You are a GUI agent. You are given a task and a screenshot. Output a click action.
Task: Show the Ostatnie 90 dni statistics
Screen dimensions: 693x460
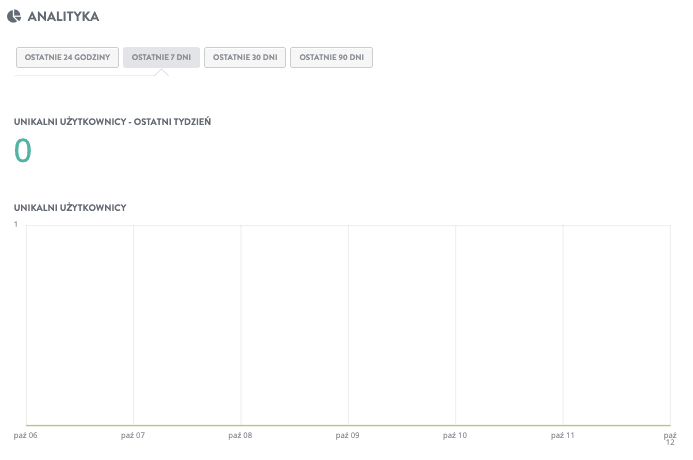click(331, 57)
